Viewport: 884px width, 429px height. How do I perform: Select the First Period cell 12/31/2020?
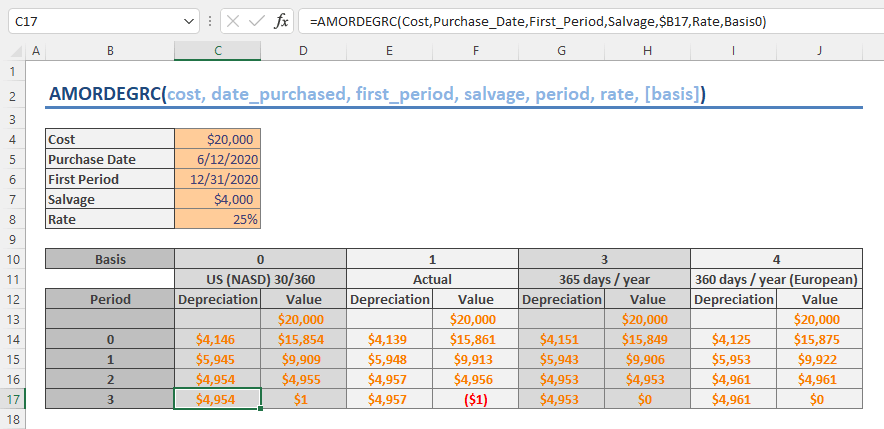217,179
